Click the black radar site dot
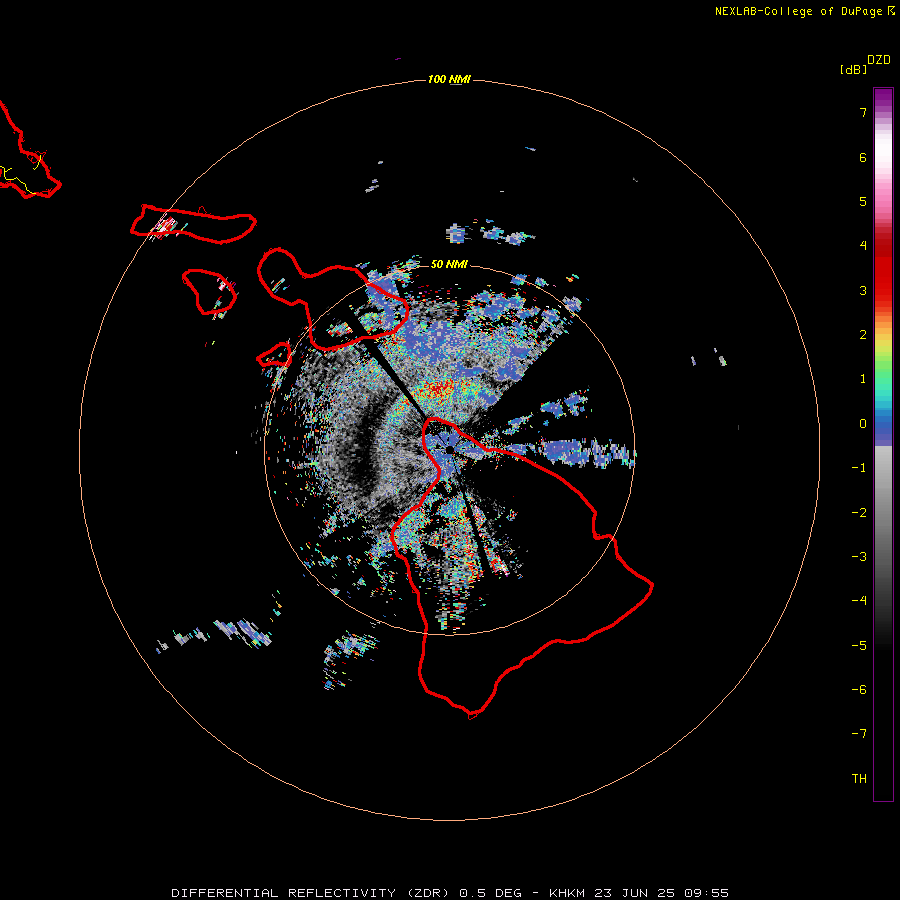This screenshot has width=900, height=900. click(449, 450)
